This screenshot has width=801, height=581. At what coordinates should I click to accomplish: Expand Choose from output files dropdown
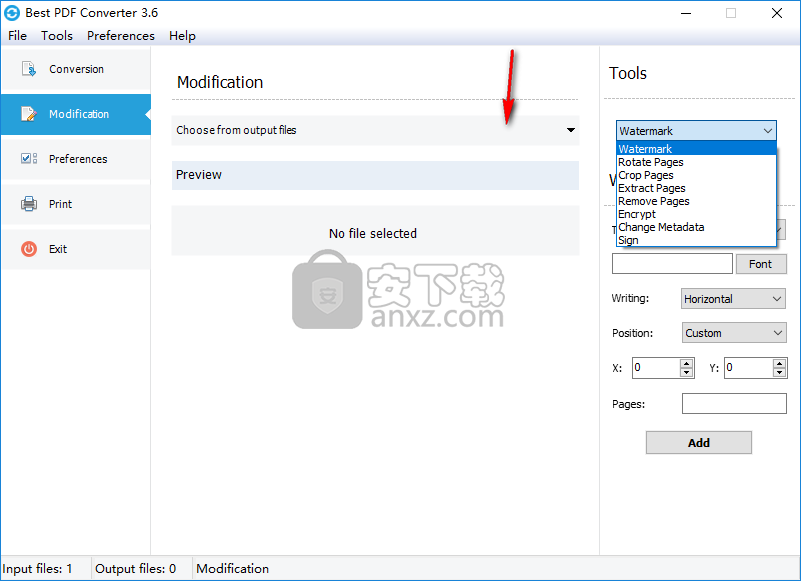[x=375, y=130]
